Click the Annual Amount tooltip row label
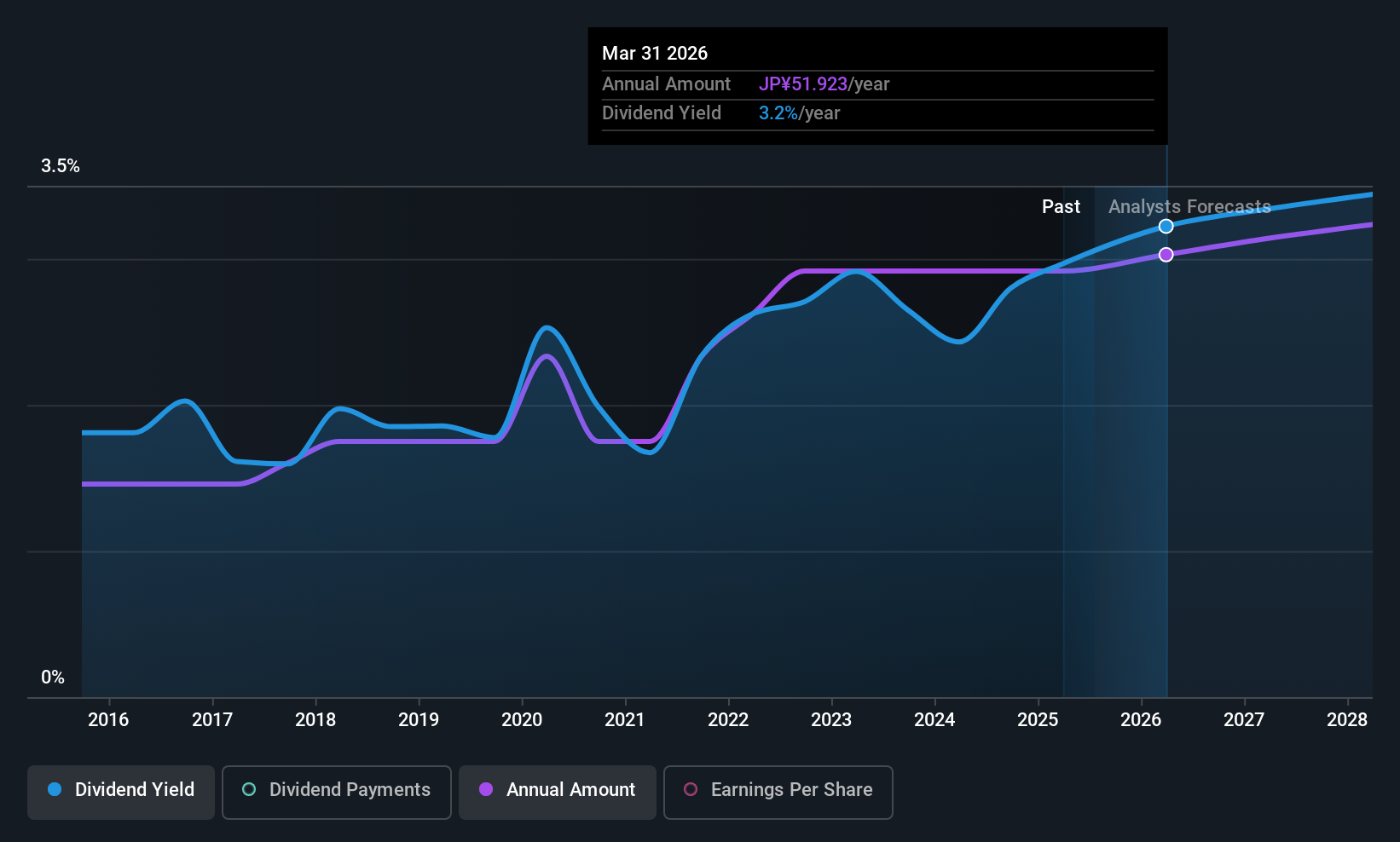Screen dimensions: 1400x842 [x=666, y=84]
